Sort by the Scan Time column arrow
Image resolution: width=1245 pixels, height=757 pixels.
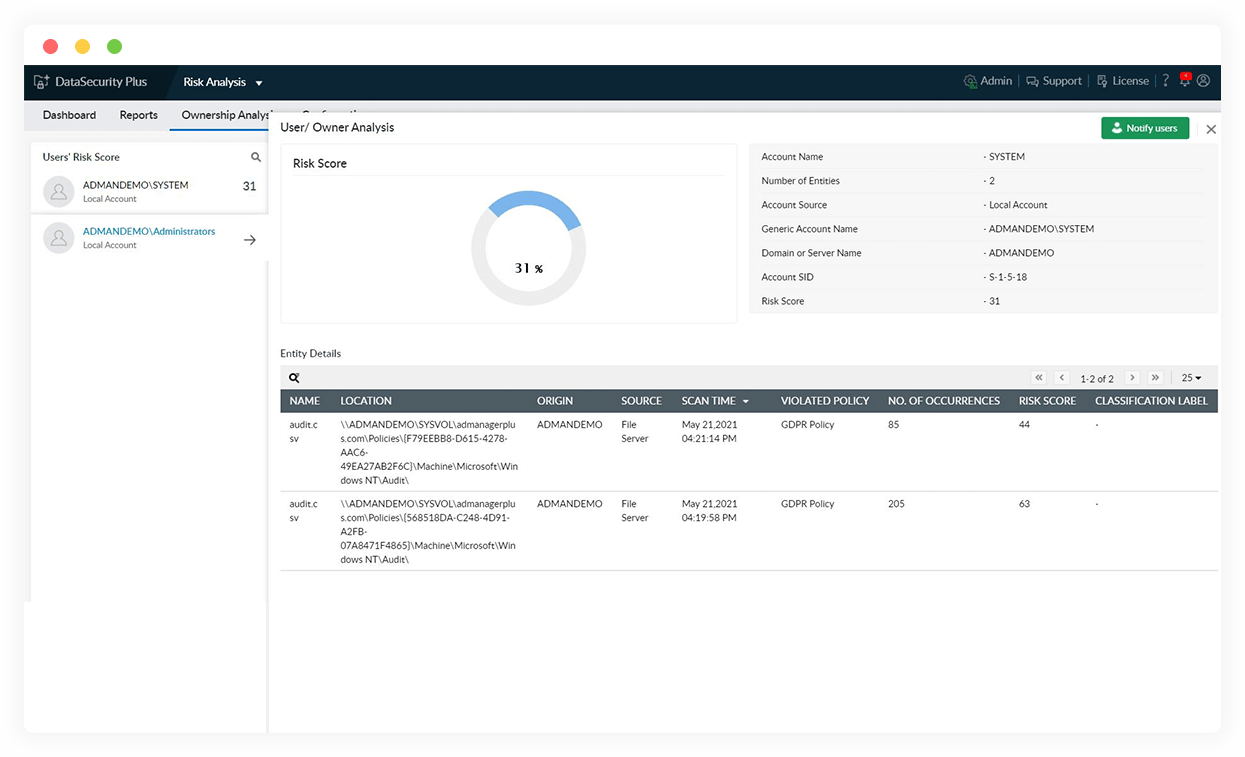point(745,401)
